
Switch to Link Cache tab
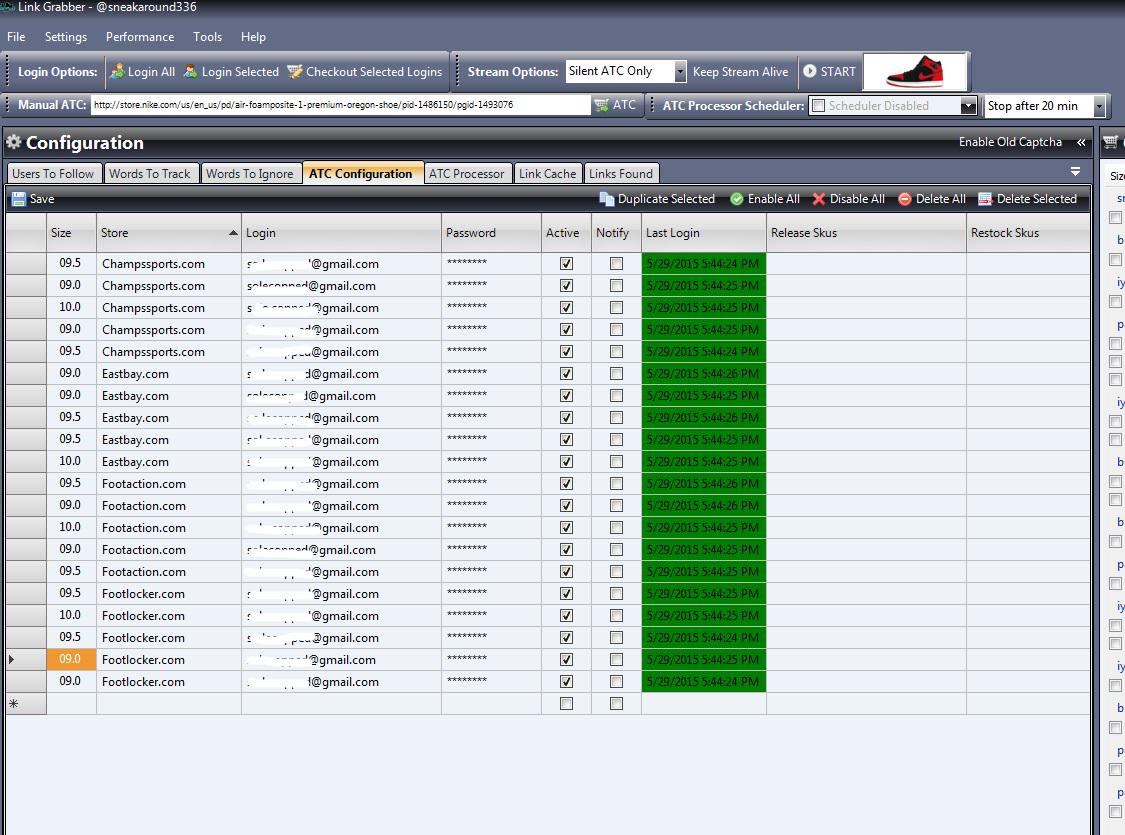click(x=547, y=174)
